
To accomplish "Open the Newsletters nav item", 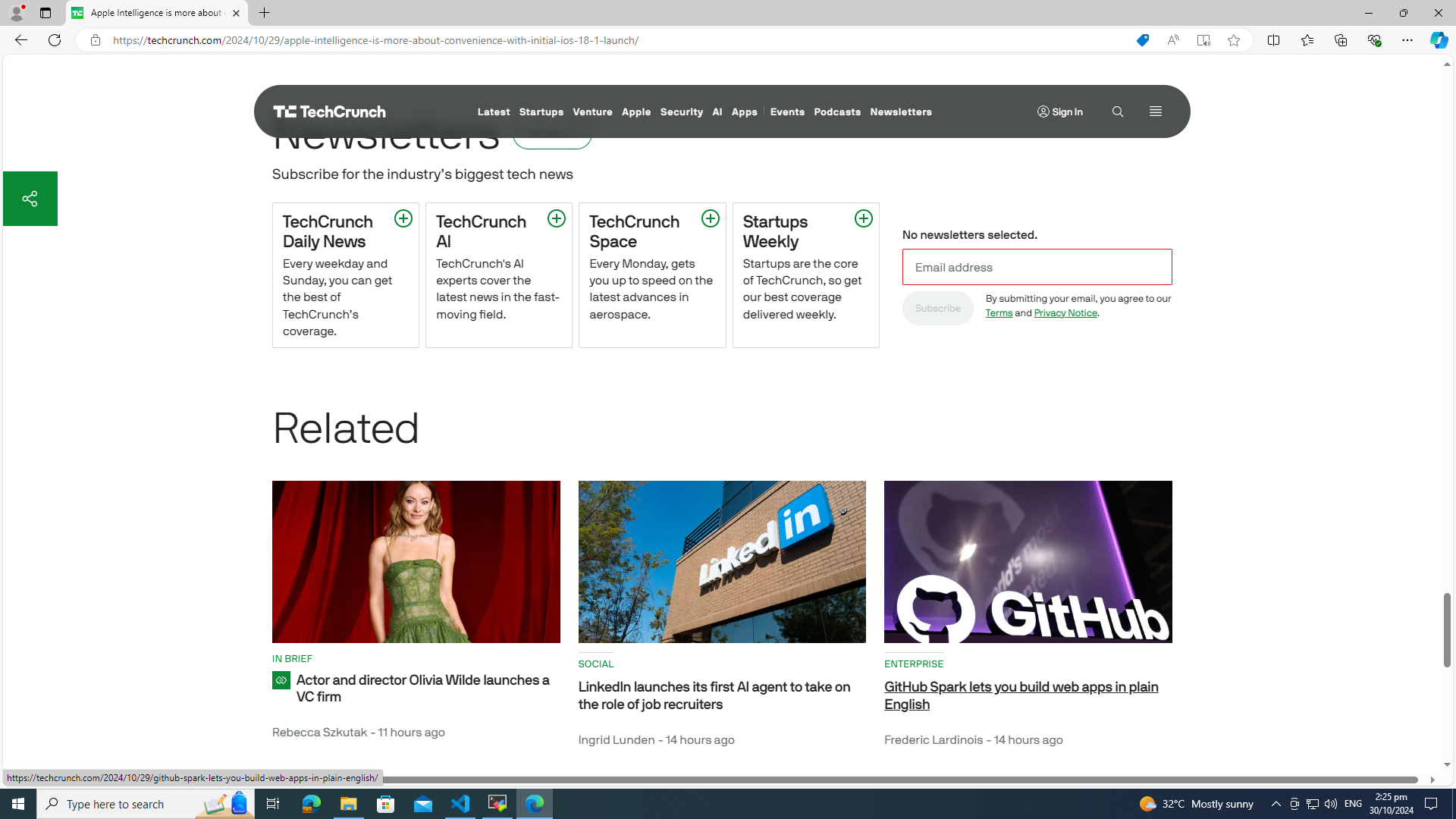I will tap(901, 111).
